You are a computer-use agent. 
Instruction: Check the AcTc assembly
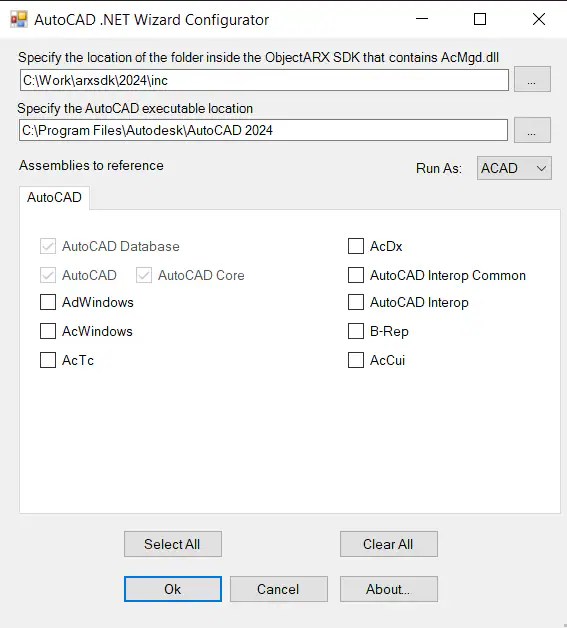(48, 360)
